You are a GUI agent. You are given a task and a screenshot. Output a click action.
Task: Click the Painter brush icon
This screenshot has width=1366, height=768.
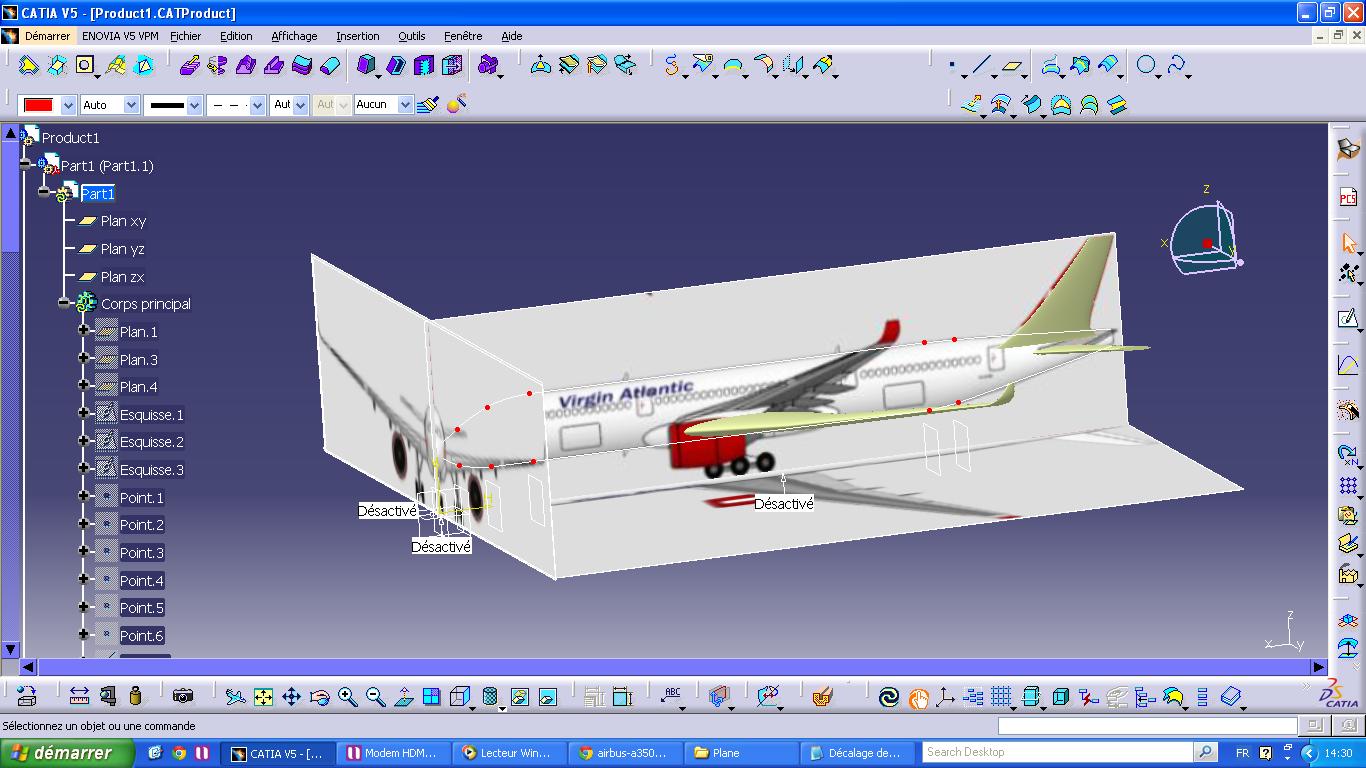coord(428,104)
